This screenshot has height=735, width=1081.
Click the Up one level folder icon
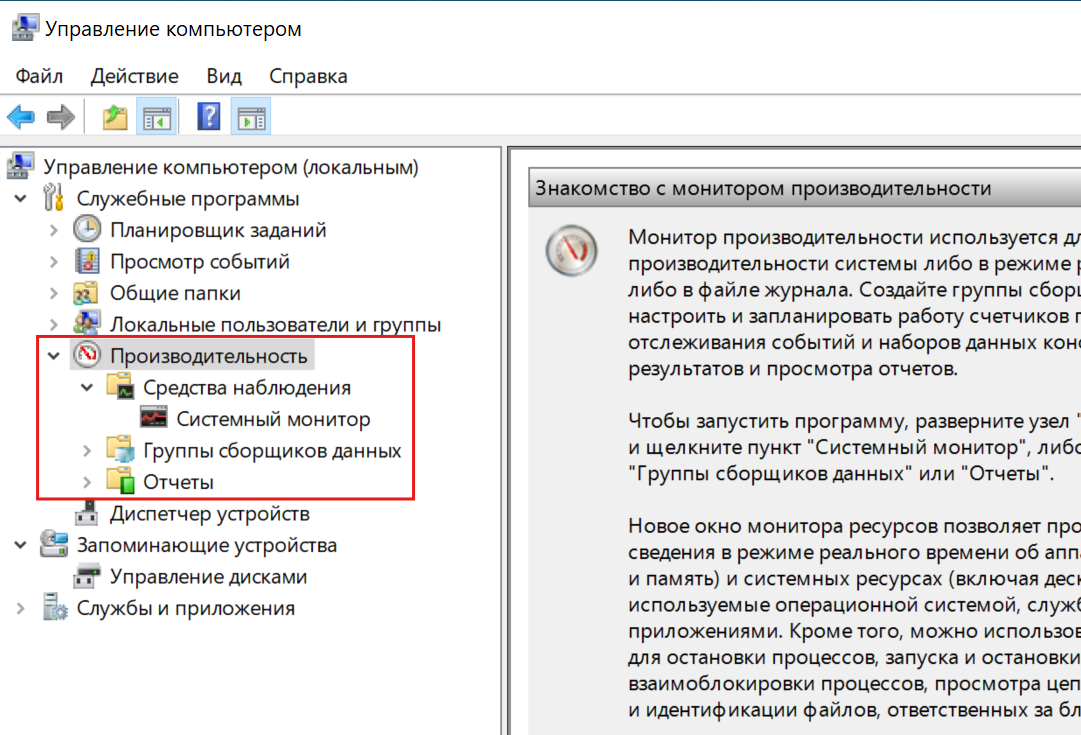115,117
